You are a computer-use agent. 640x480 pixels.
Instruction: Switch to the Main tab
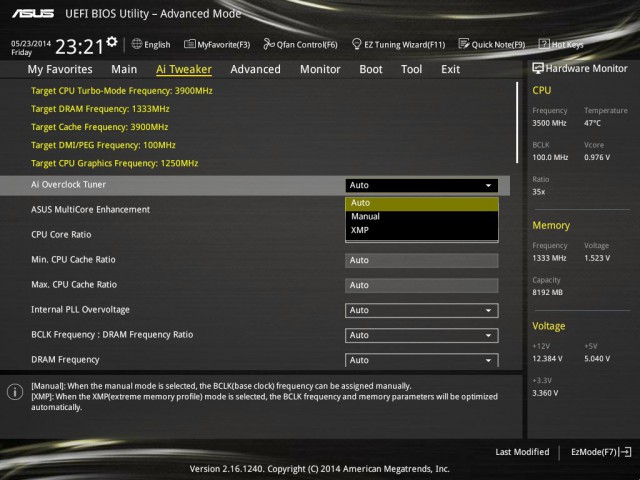[x=124, y=69]
